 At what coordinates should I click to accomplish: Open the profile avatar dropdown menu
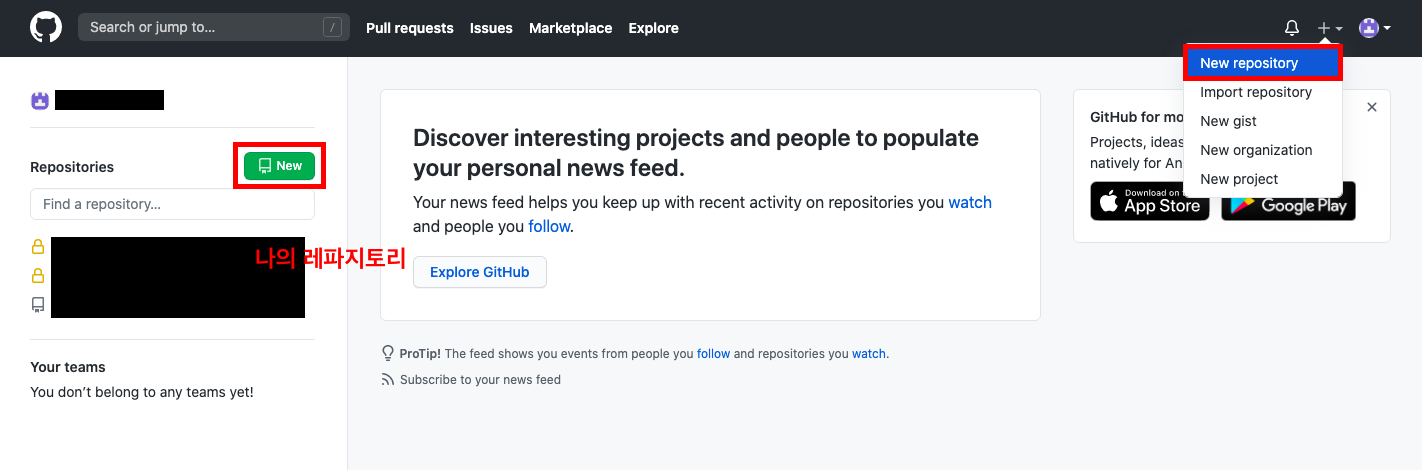tap(1374, 28)
